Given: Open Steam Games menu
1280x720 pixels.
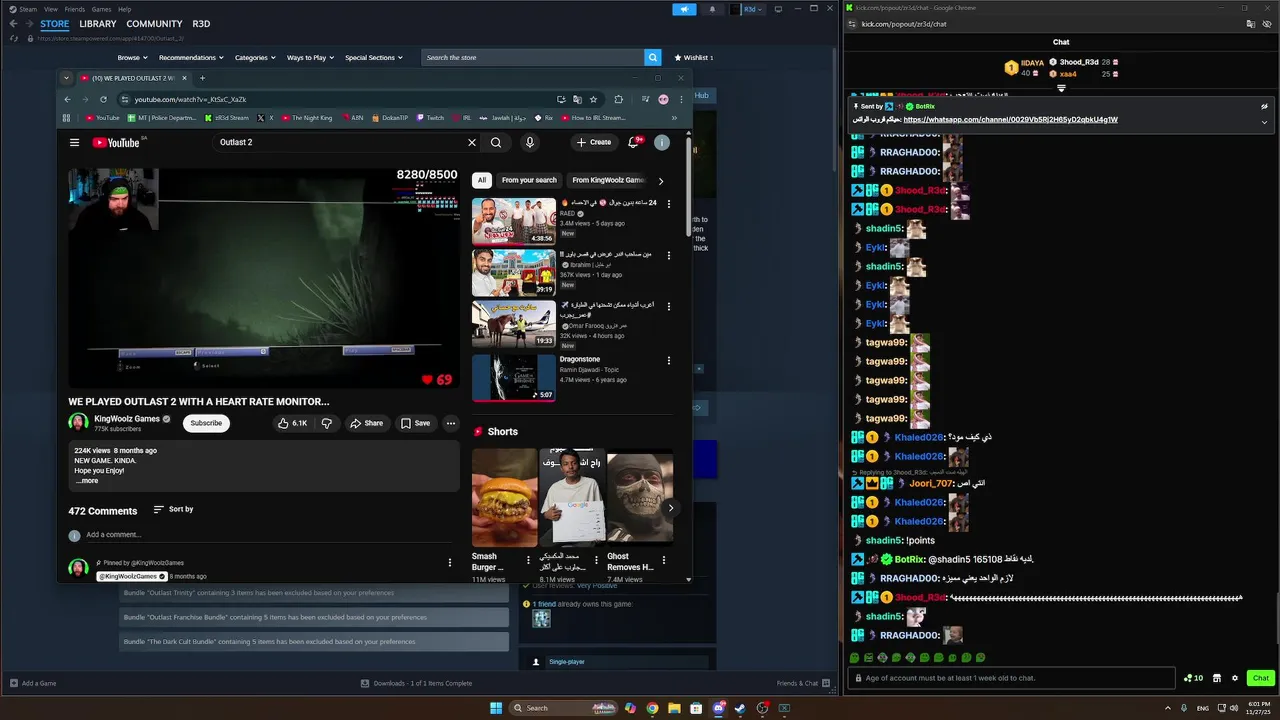Looking at the screenshot, I should point(101,9).
